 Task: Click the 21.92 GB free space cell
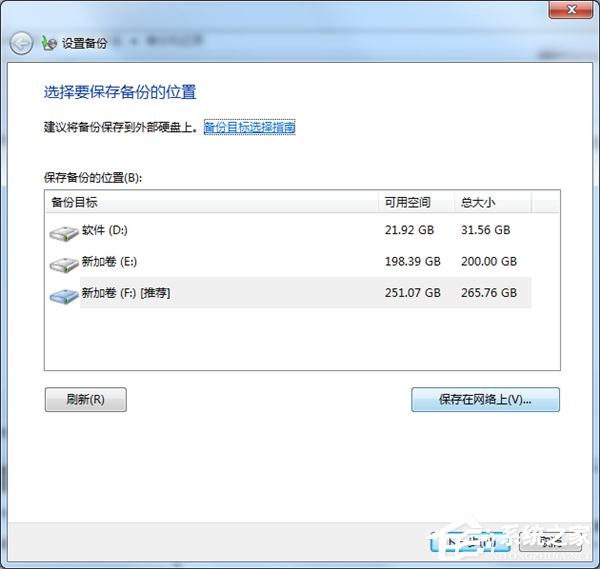pos(412,231)
